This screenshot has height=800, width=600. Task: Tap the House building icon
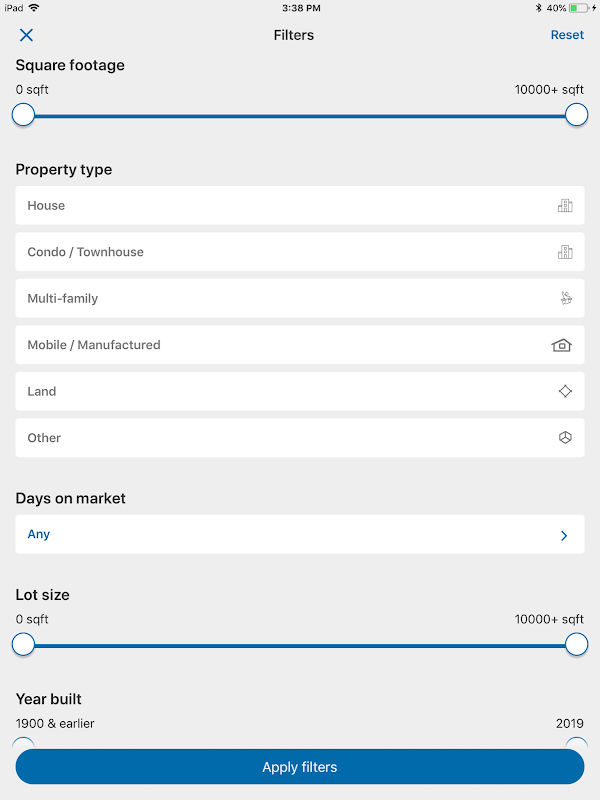[x=565, y=206]
